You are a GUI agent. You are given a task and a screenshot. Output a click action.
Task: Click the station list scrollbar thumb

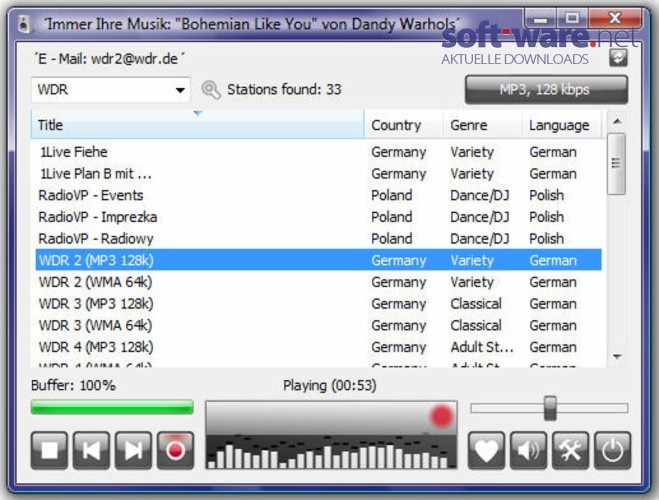tap(617, 164)
